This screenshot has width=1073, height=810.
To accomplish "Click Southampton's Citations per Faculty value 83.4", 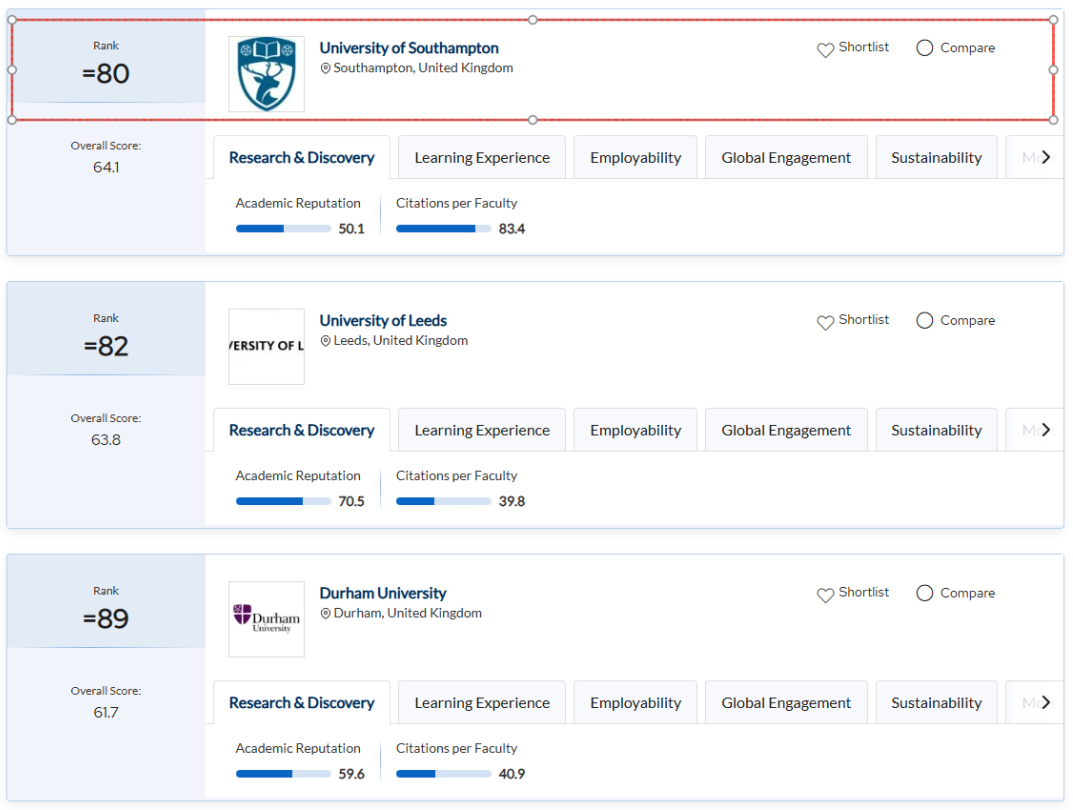I will click(x=512, y=228).
